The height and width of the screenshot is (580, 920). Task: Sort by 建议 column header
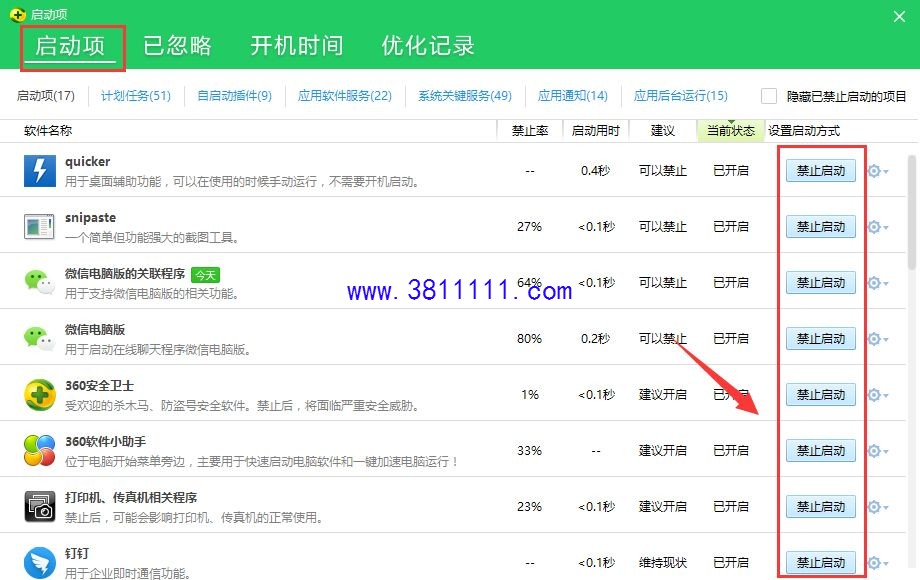click(x=662, y=131)
